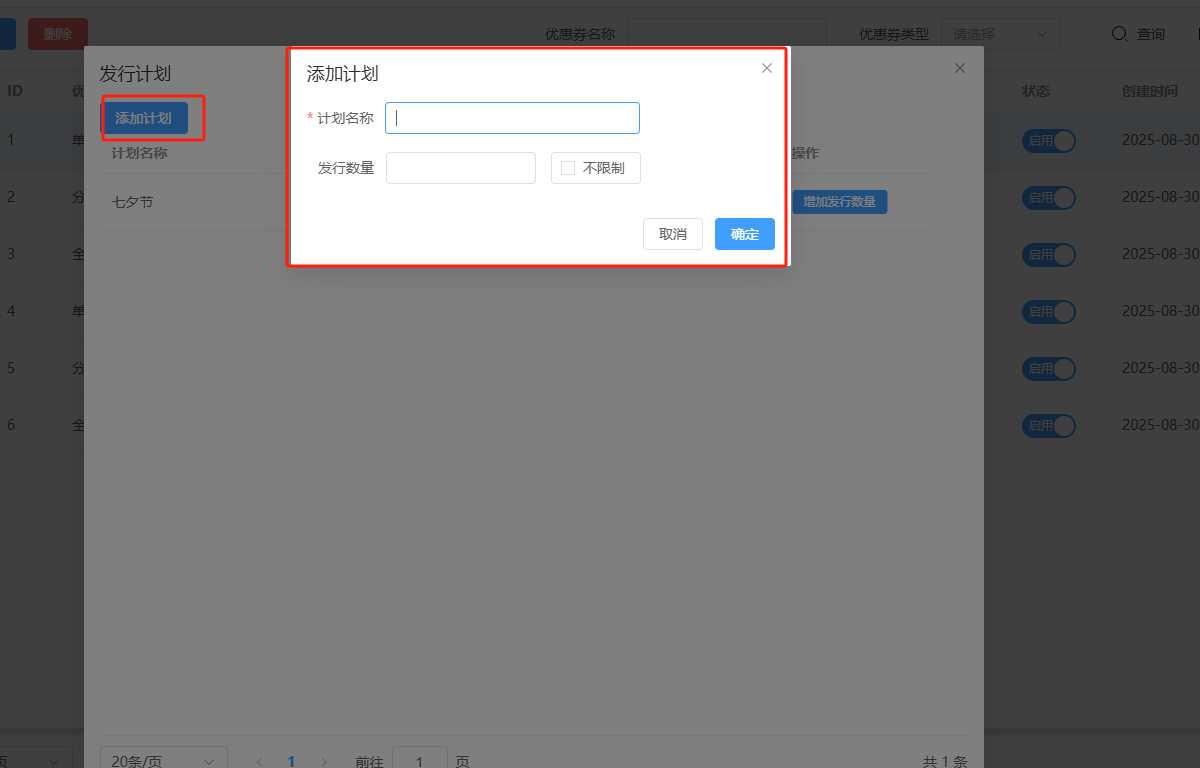1200x768 pixels.
Task: Close the 发行计划 panel with its X icon
Action: (960, 68)
